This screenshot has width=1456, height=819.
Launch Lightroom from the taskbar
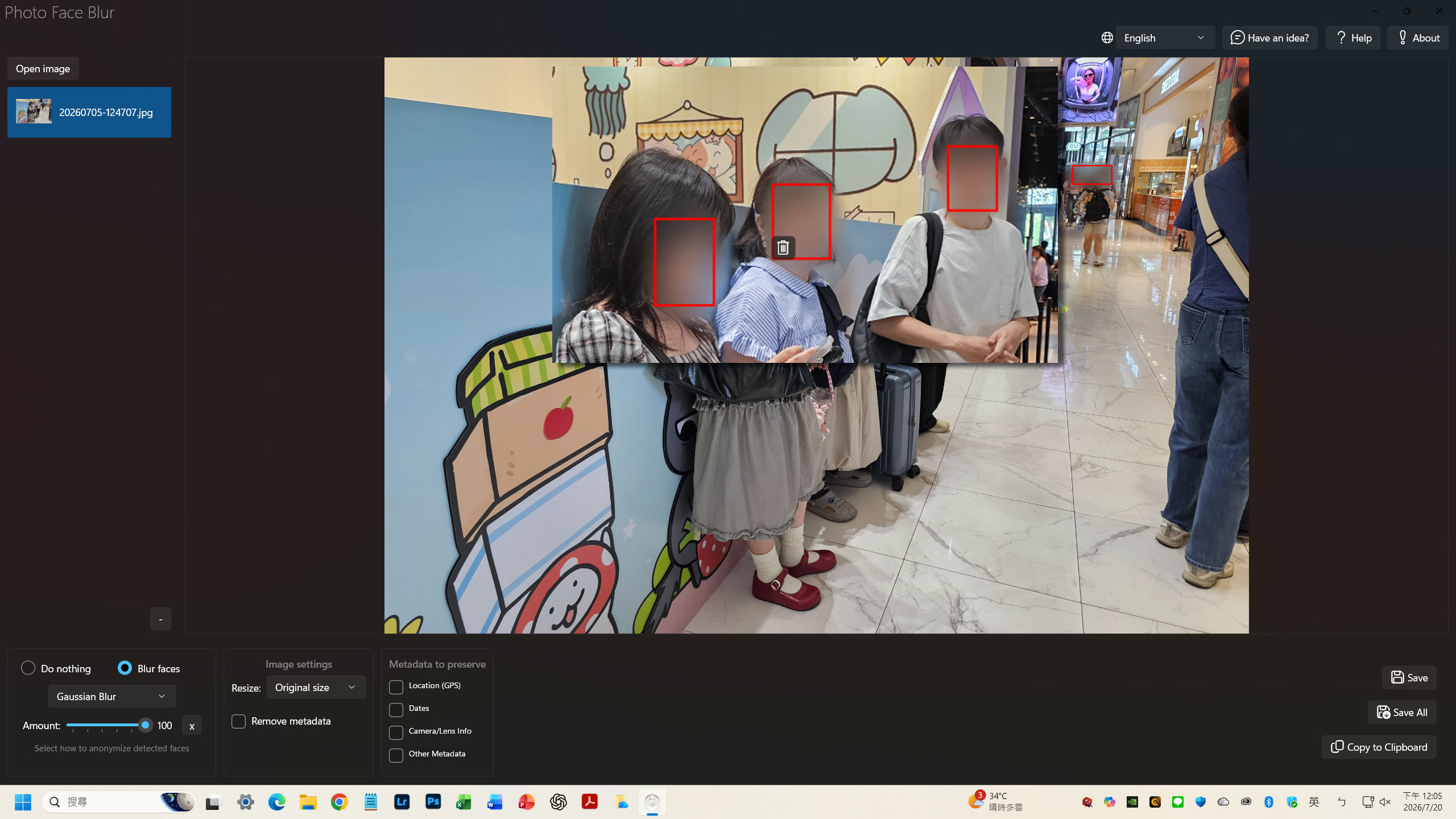[x=402, y=802]
